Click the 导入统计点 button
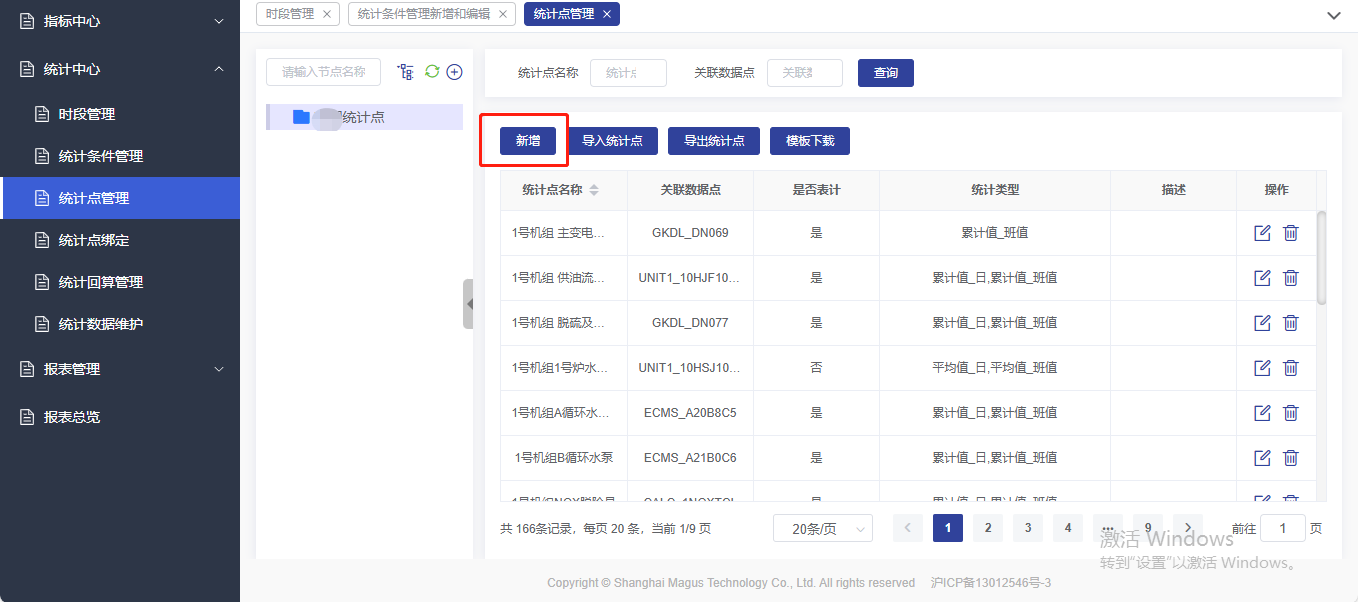1358x602 pixels. click(x=612, y=141)
